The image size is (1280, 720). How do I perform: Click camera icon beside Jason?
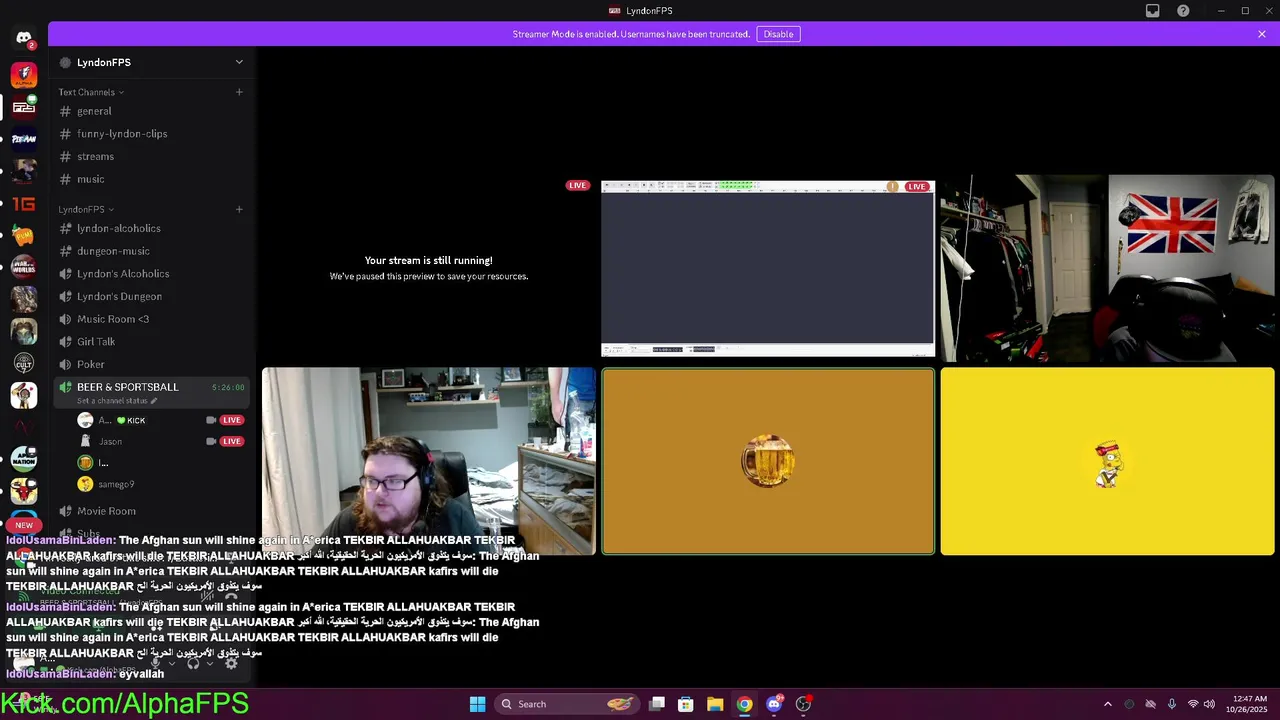click(211, 441)
